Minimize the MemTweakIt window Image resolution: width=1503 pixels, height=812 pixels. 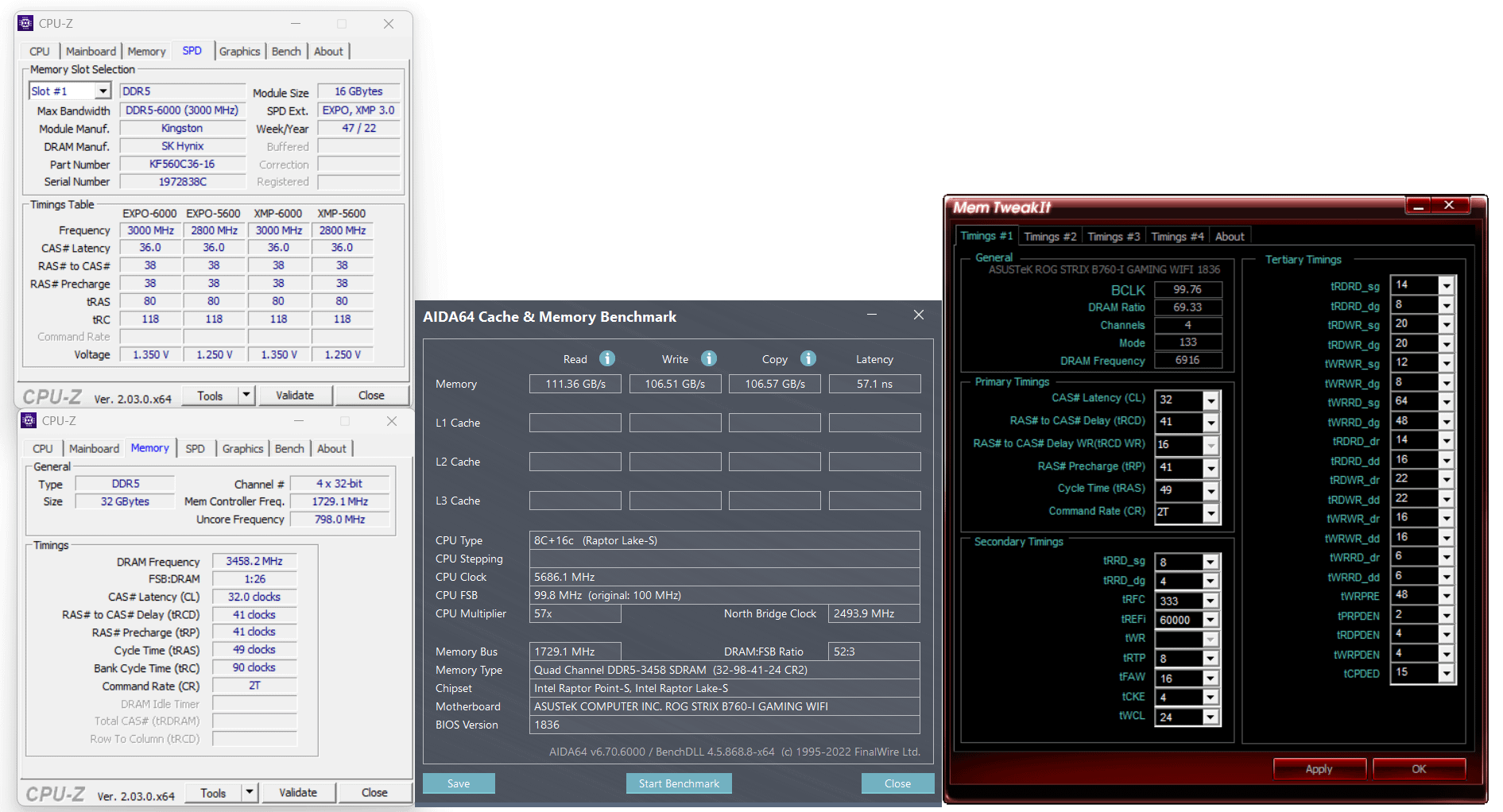1418,206
